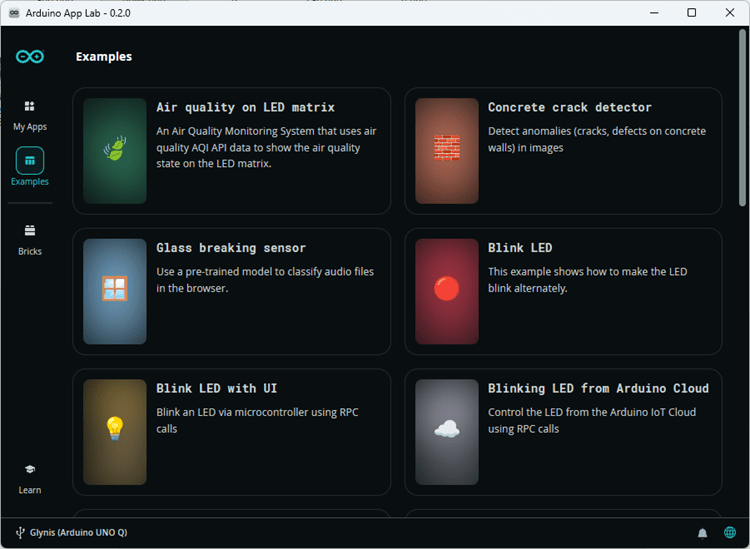Click the window Glass breaking sensor thumbnail

(x=115, y=291)
